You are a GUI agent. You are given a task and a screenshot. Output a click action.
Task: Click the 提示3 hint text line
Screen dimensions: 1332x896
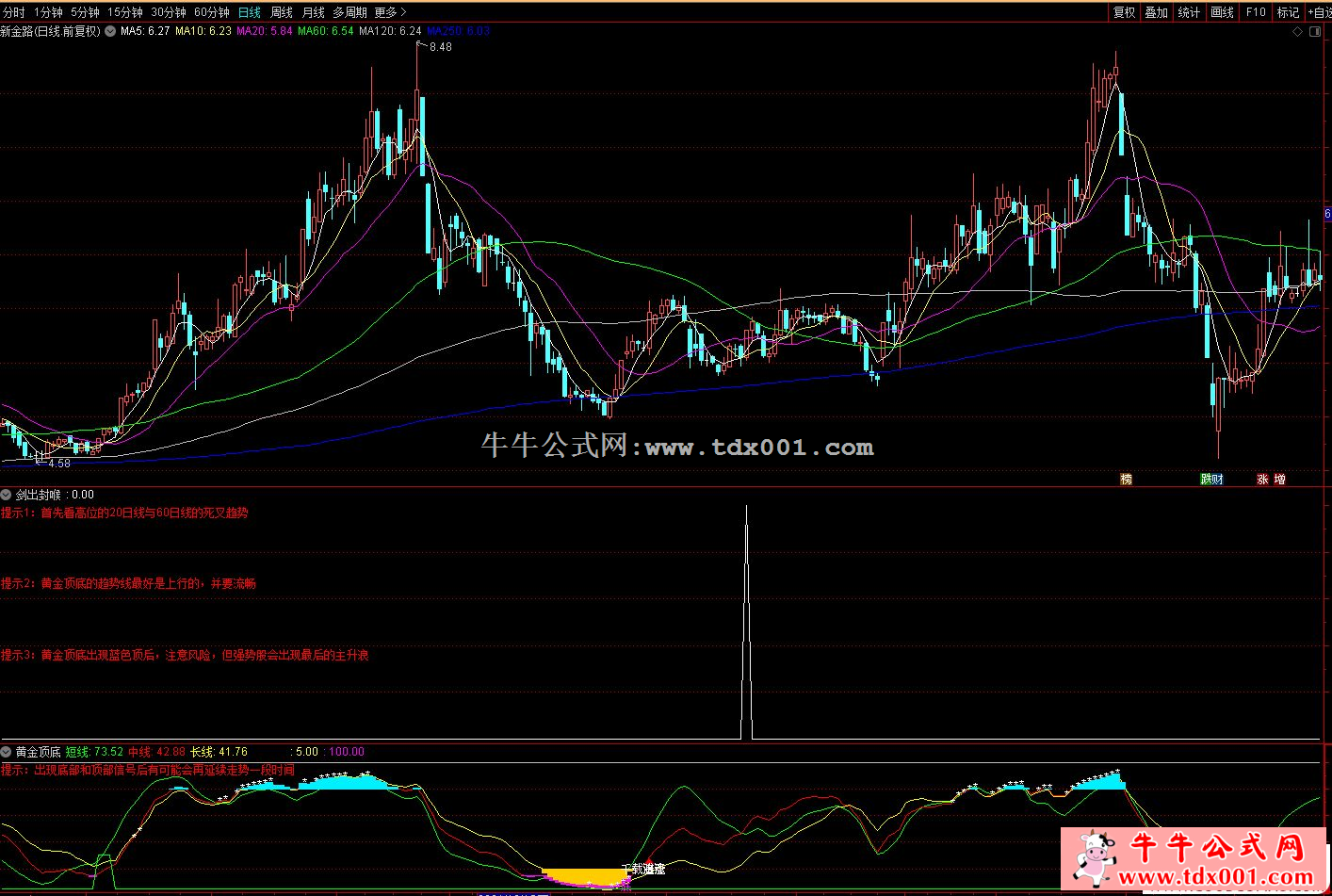(x=185, y=655)
